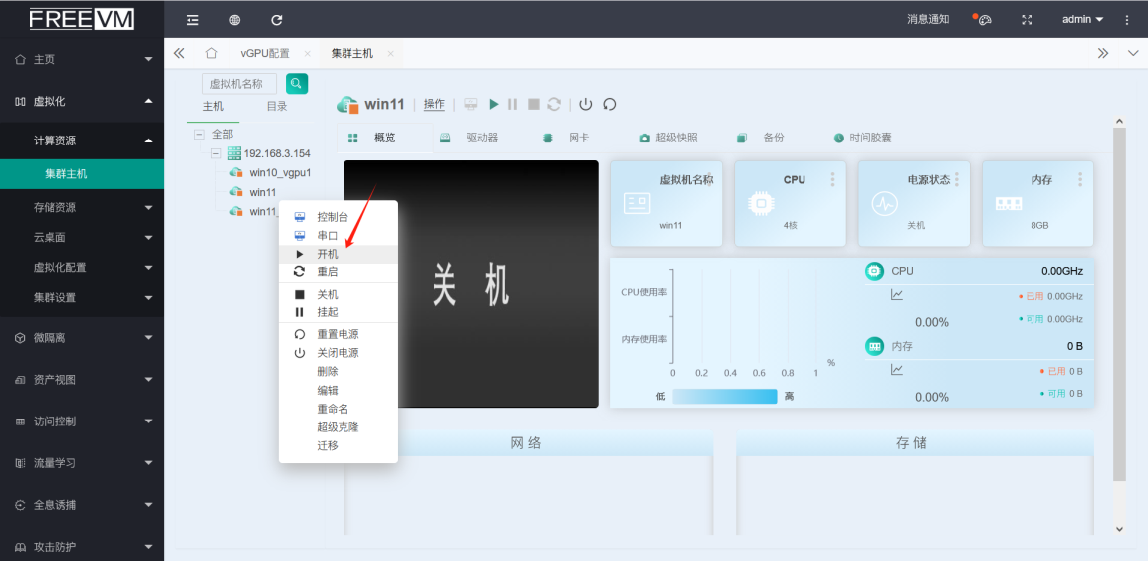
Task: Expand the 存储资源 sidebar menu
Action: tap(82, 207)
